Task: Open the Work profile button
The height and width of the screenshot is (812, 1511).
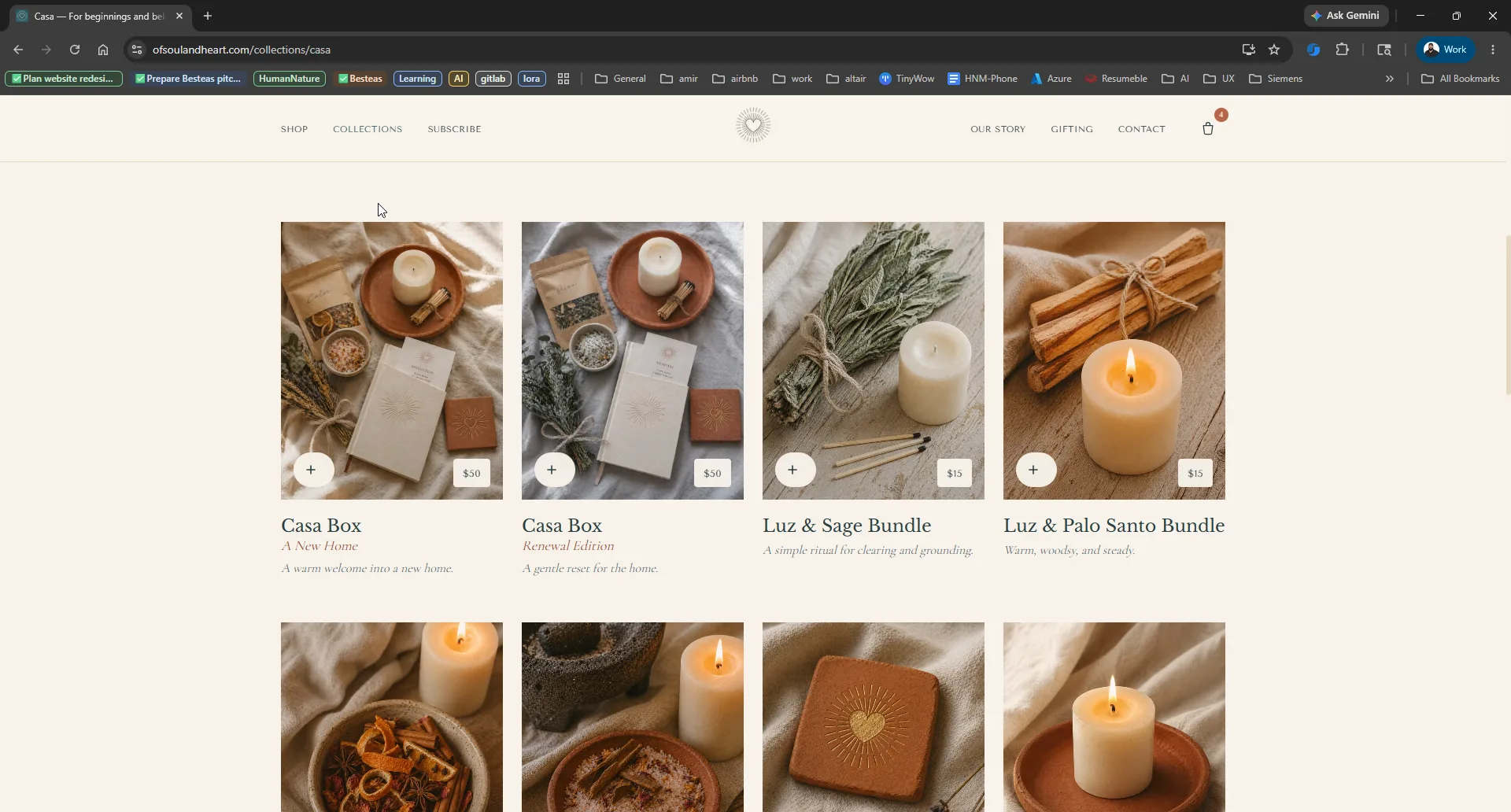Action: click(x=1446, y=50)
